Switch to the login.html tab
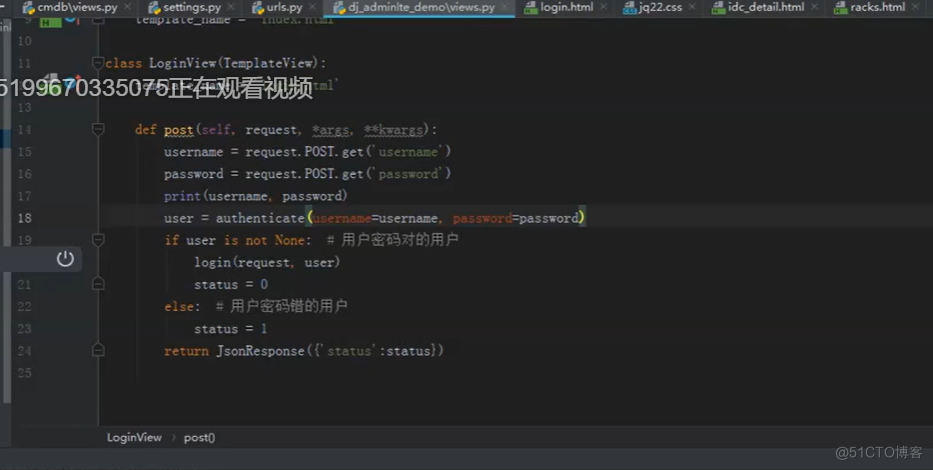The image size is (933, 470). [566, 7]
